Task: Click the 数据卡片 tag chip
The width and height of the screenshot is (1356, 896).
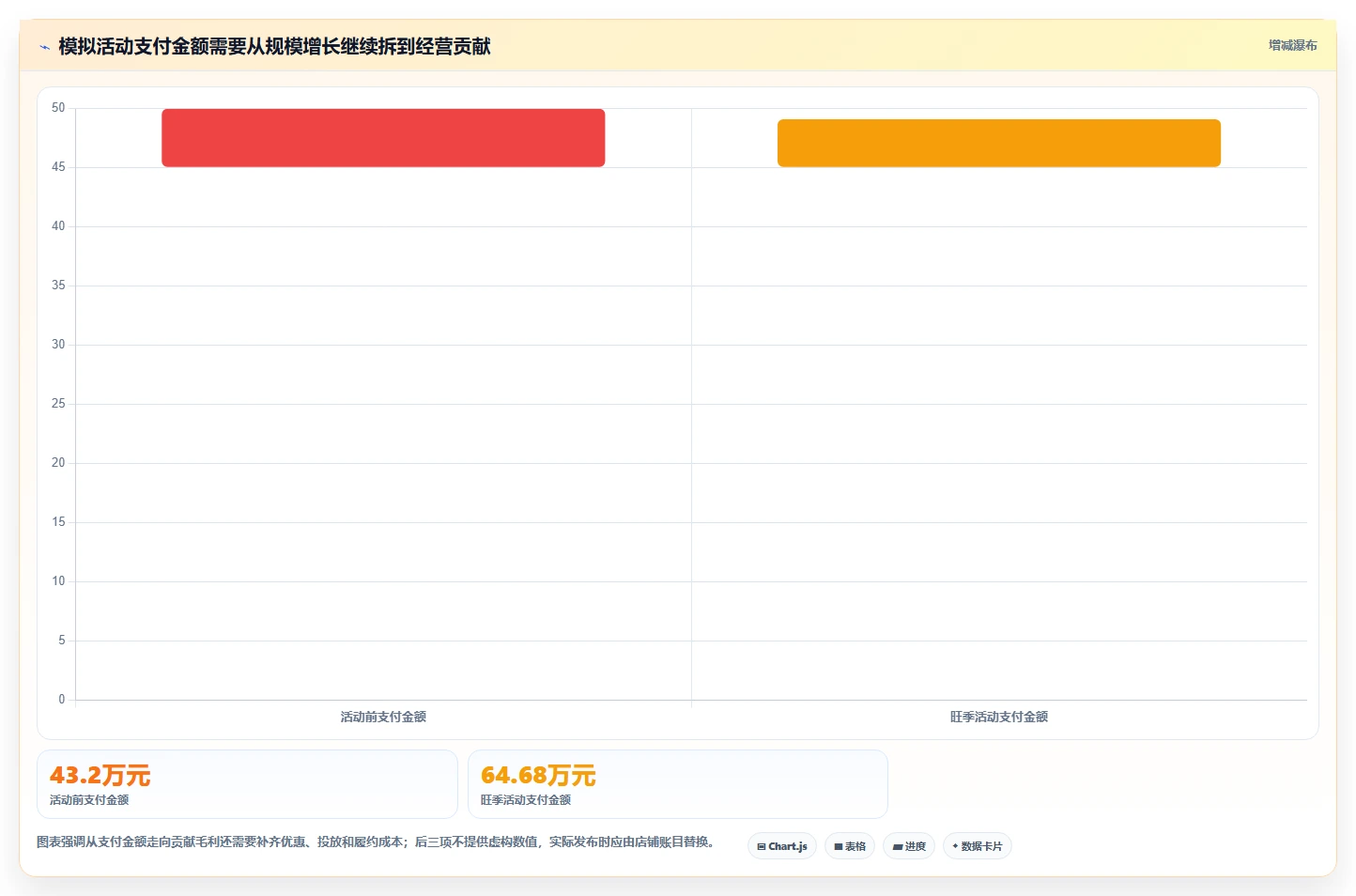Action: [x=977, y=846]
